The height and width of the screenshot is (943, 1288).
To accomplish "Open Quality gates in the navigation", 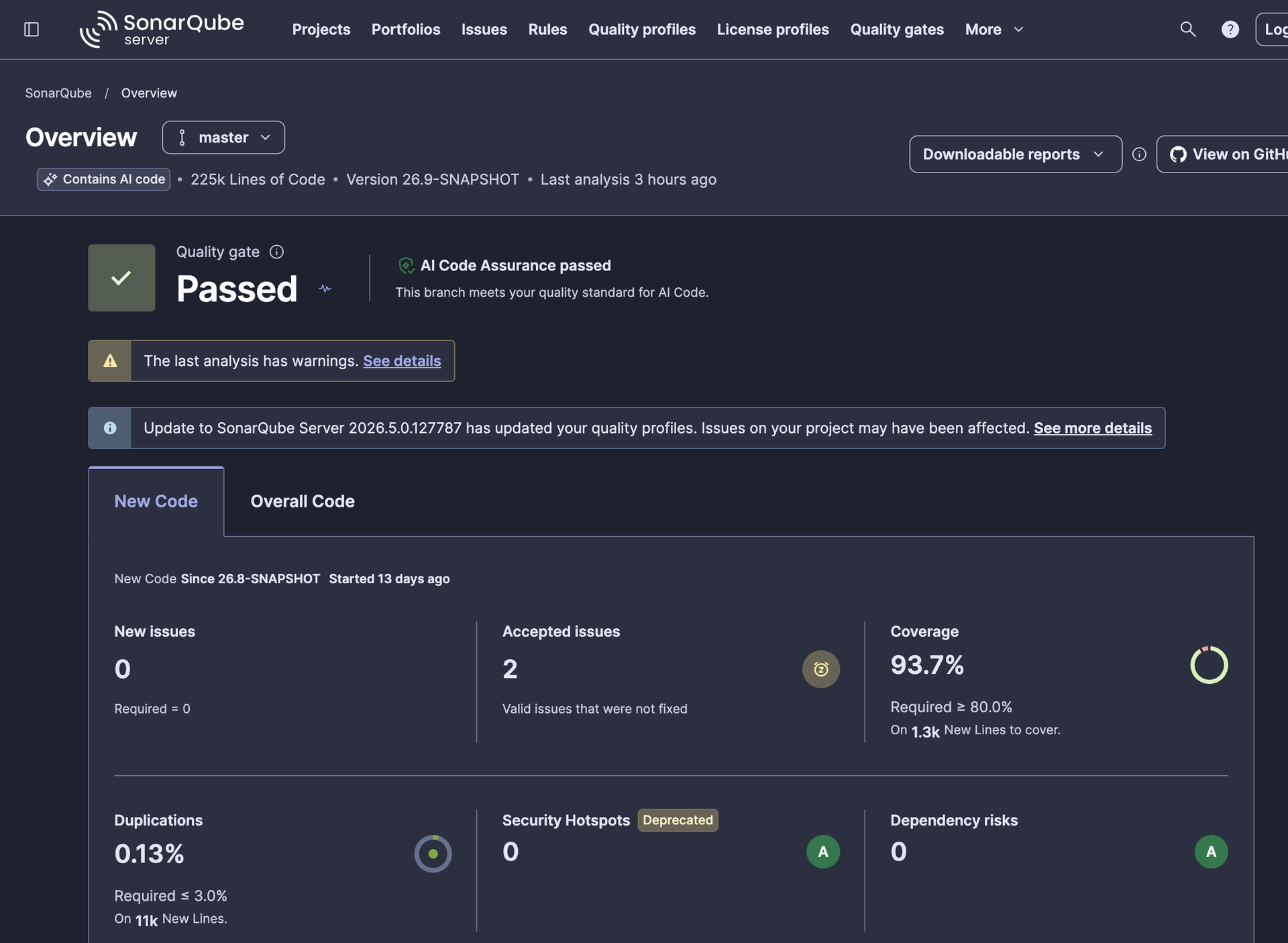I will (x=897, y=30).
